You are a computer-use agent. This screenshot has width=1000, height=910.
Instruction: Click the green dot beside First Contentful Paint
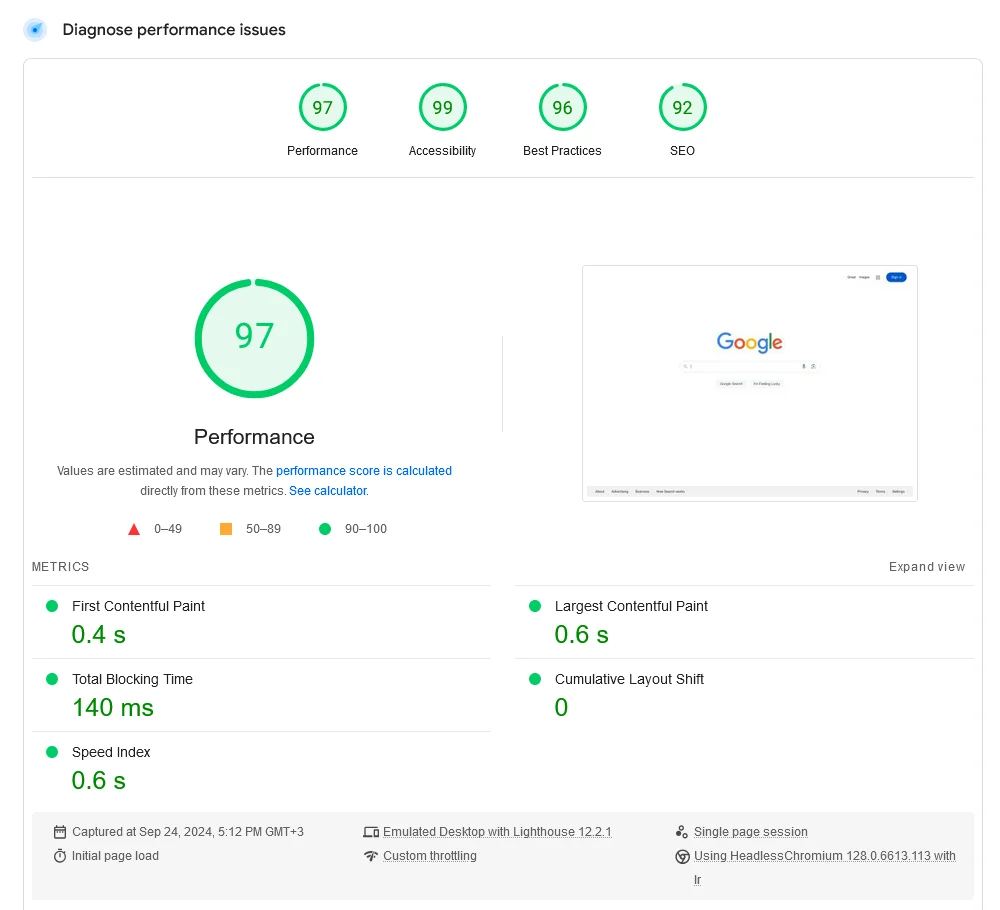51,607
